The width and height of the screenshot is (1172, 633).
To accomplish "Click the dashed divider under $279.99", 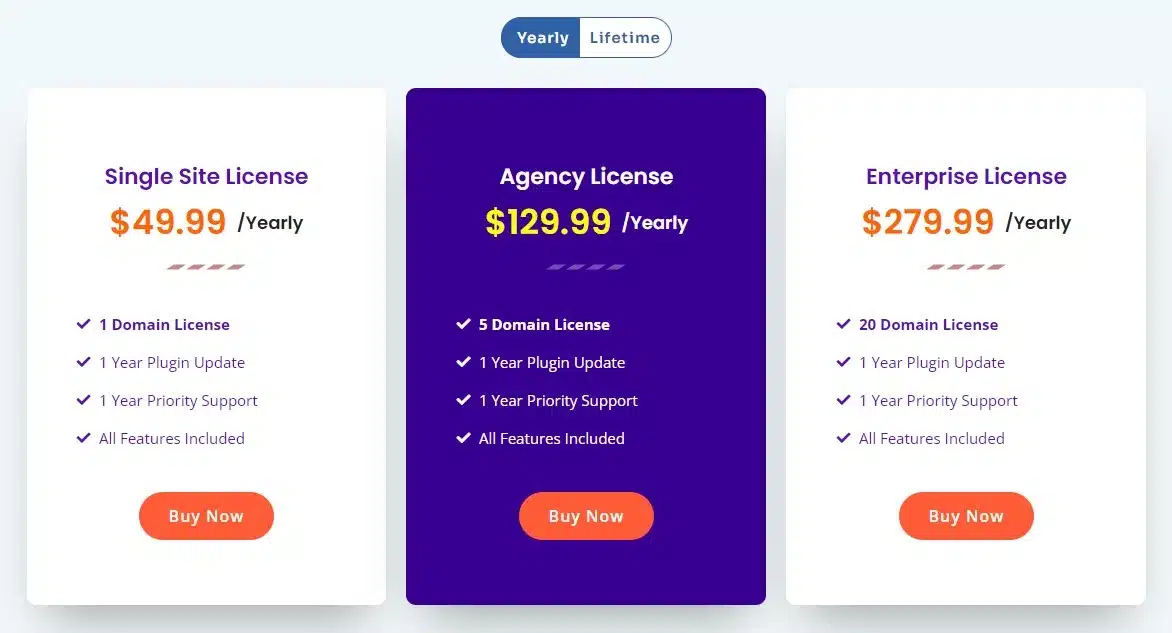I will point(966,267).
